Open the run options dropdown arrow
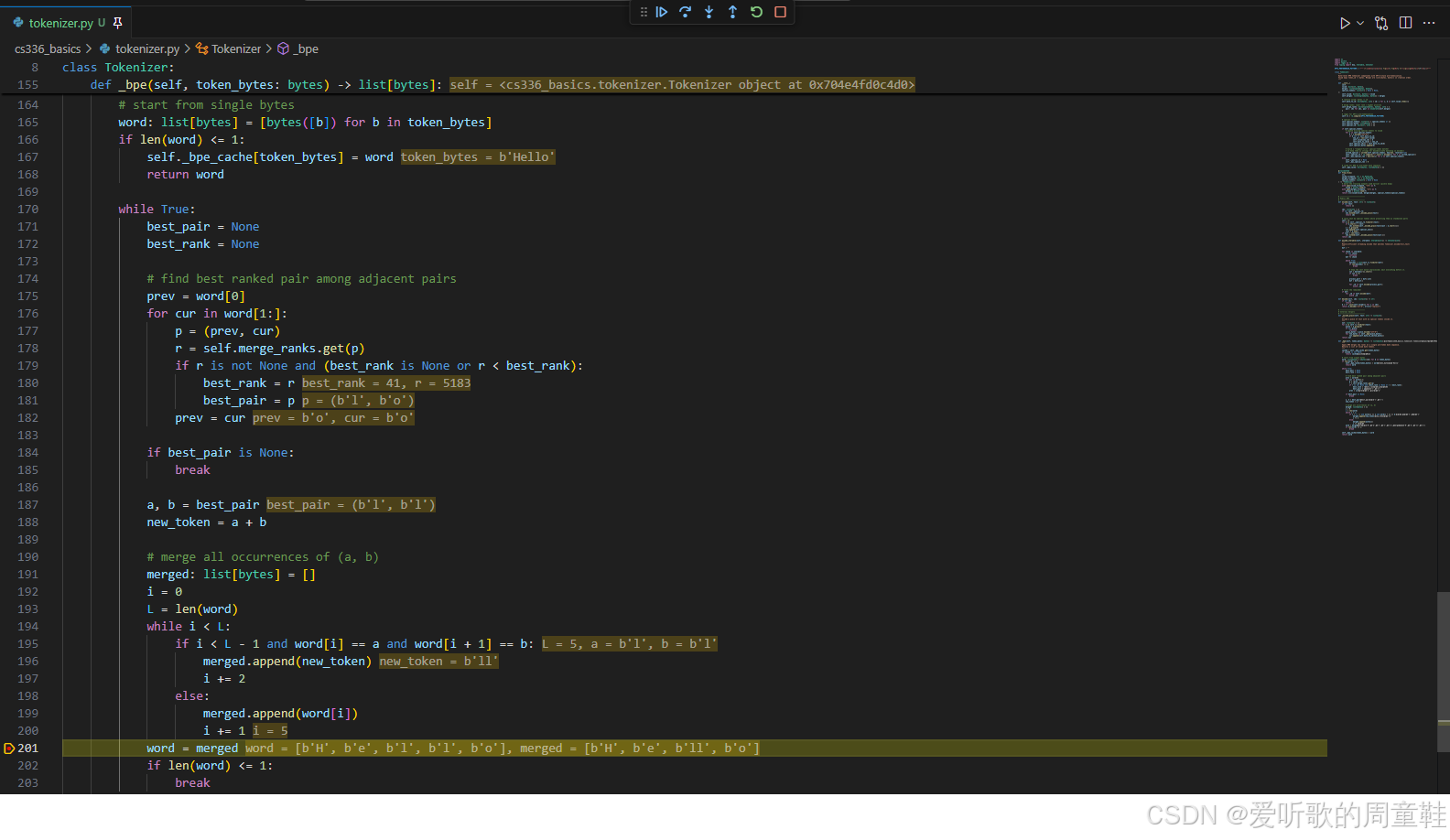The height and width of the screenshot is (840, 1450). 1360,23
